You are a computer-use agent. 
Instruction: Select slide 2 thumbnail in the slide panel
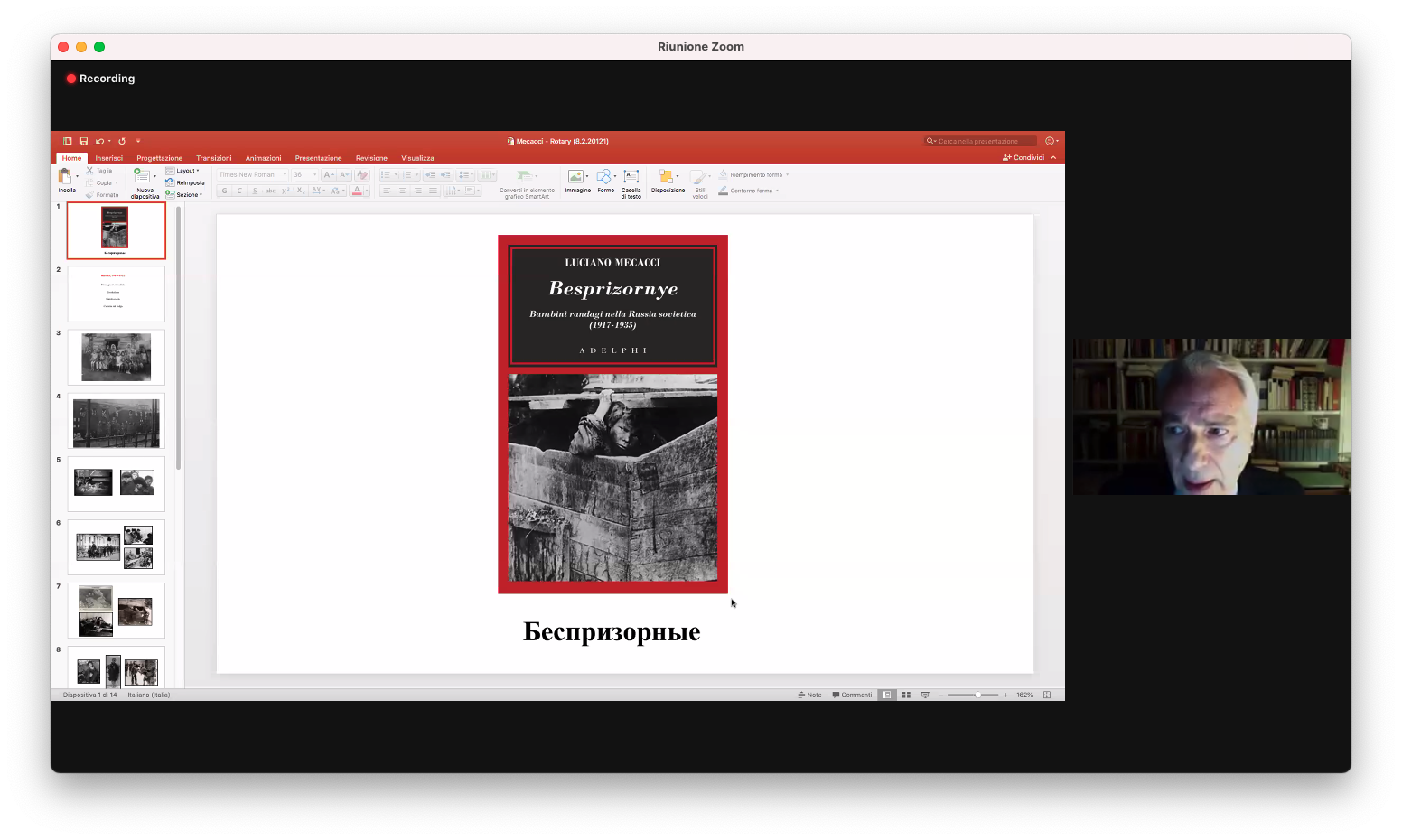(x=117, y=294)
